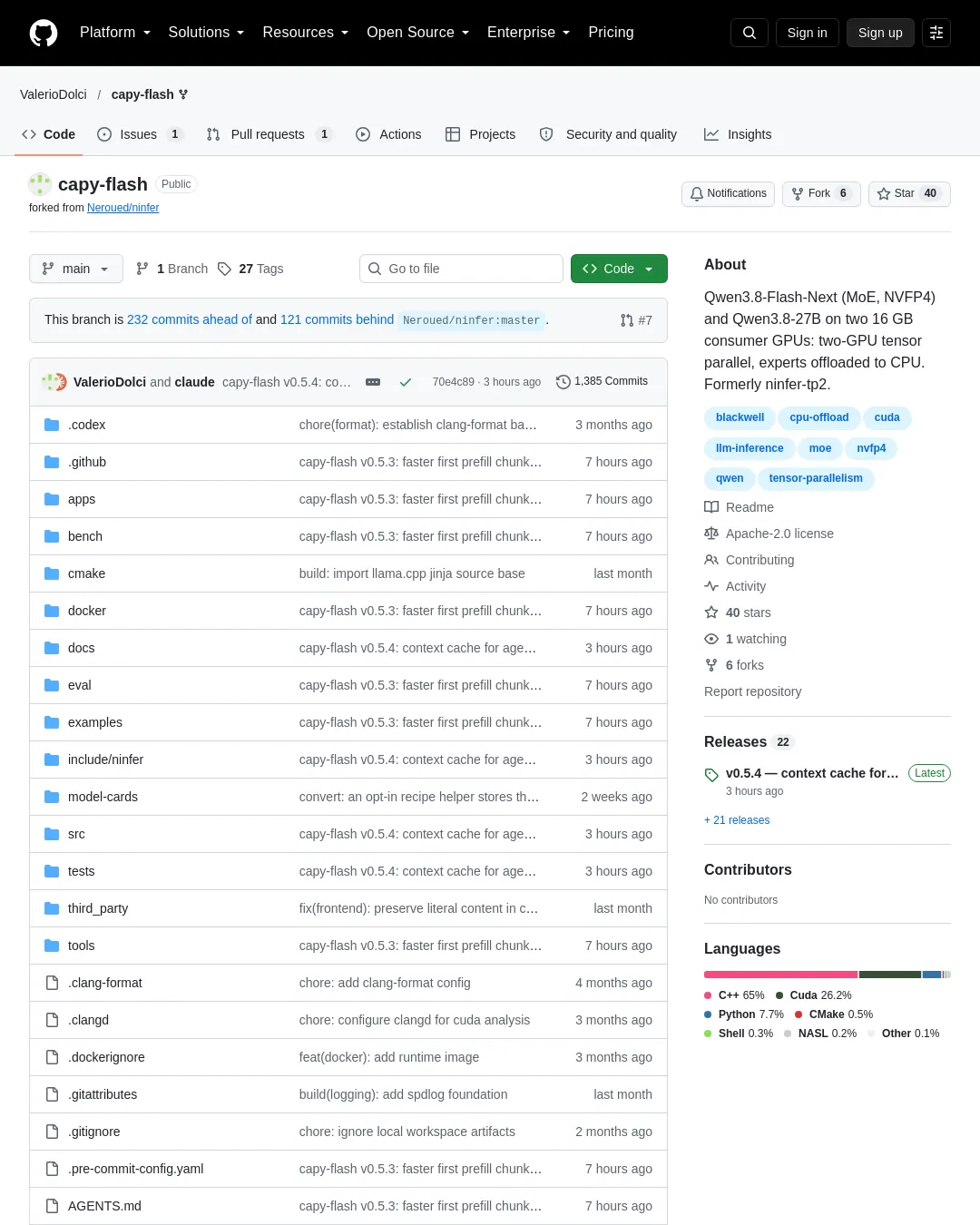980x1225 pixels.
Task: Click the tag icon next to 27 Tags
Action: tap(225, 269)
